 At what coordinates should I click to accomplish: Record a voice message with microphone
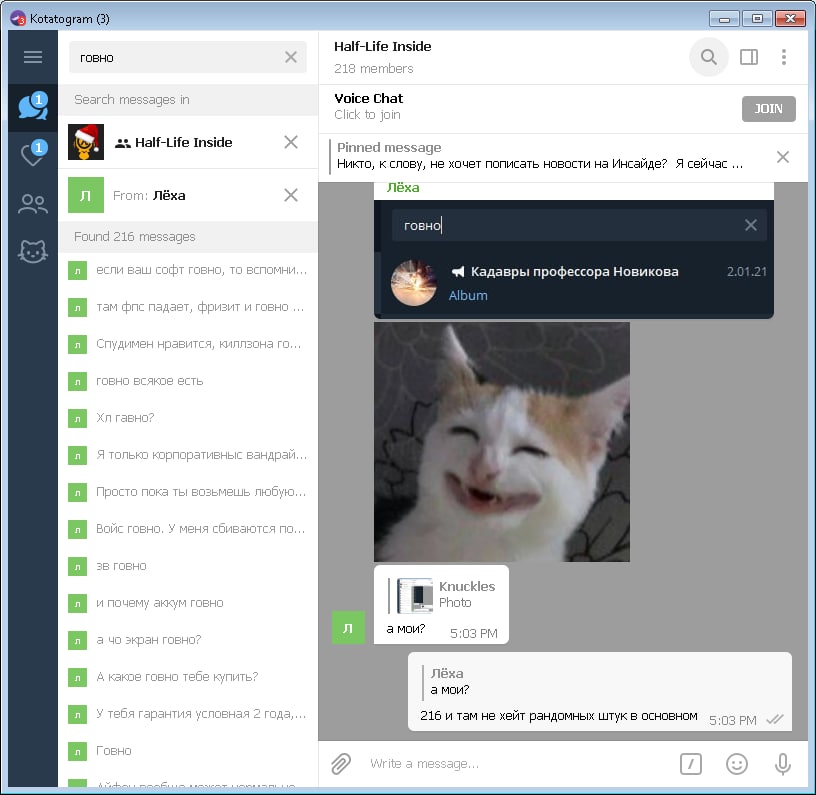point(783,764)
